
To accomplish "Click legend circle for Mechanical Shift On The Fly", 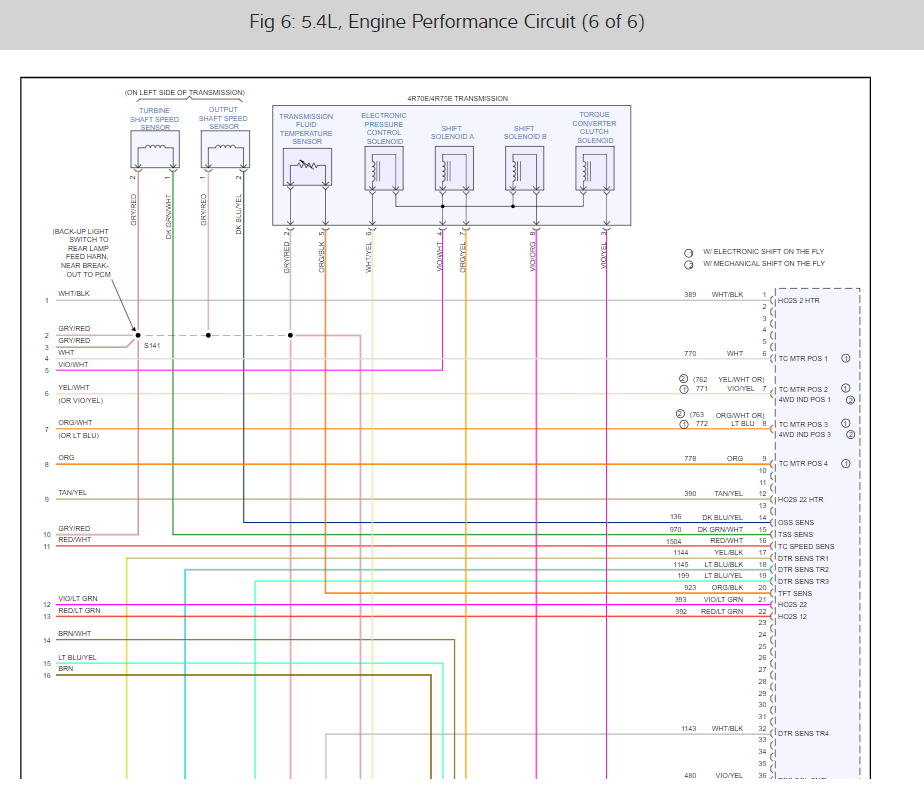I will pyautogui.click(x=688, y=265).
